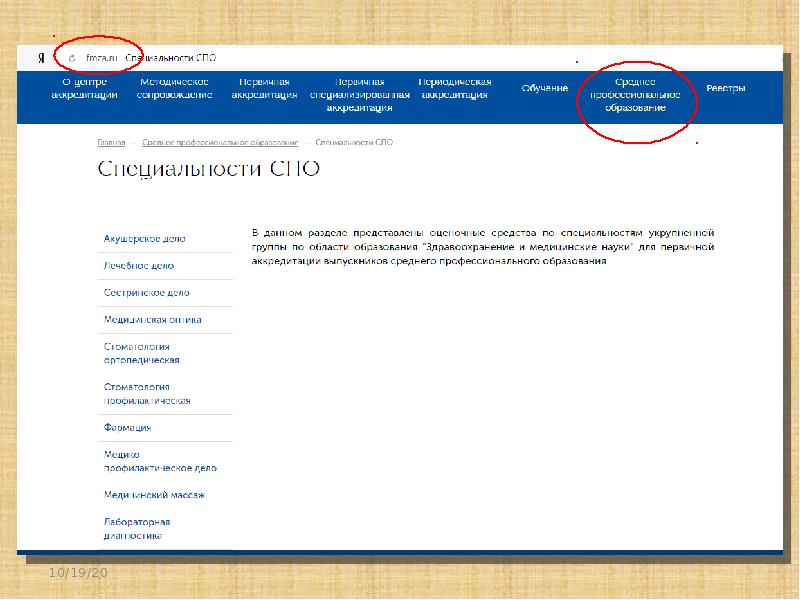Select 'Первичная аккредитация' in navigation

pyautogui.click(x=264, y=88)
